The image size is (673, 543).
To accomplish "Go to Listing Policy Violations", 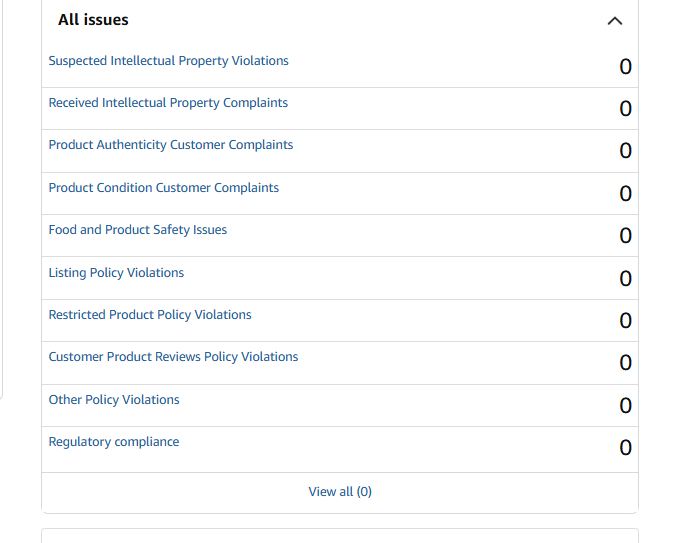I will (116, 273).
